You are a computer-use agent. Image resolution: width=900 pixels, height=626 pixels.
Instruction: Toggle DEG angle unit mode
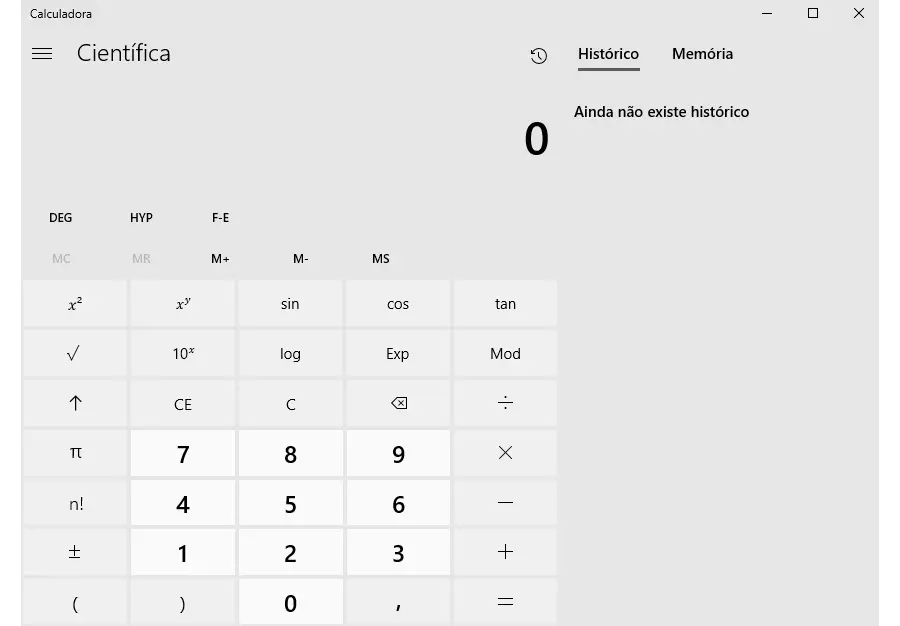[60, 217]
